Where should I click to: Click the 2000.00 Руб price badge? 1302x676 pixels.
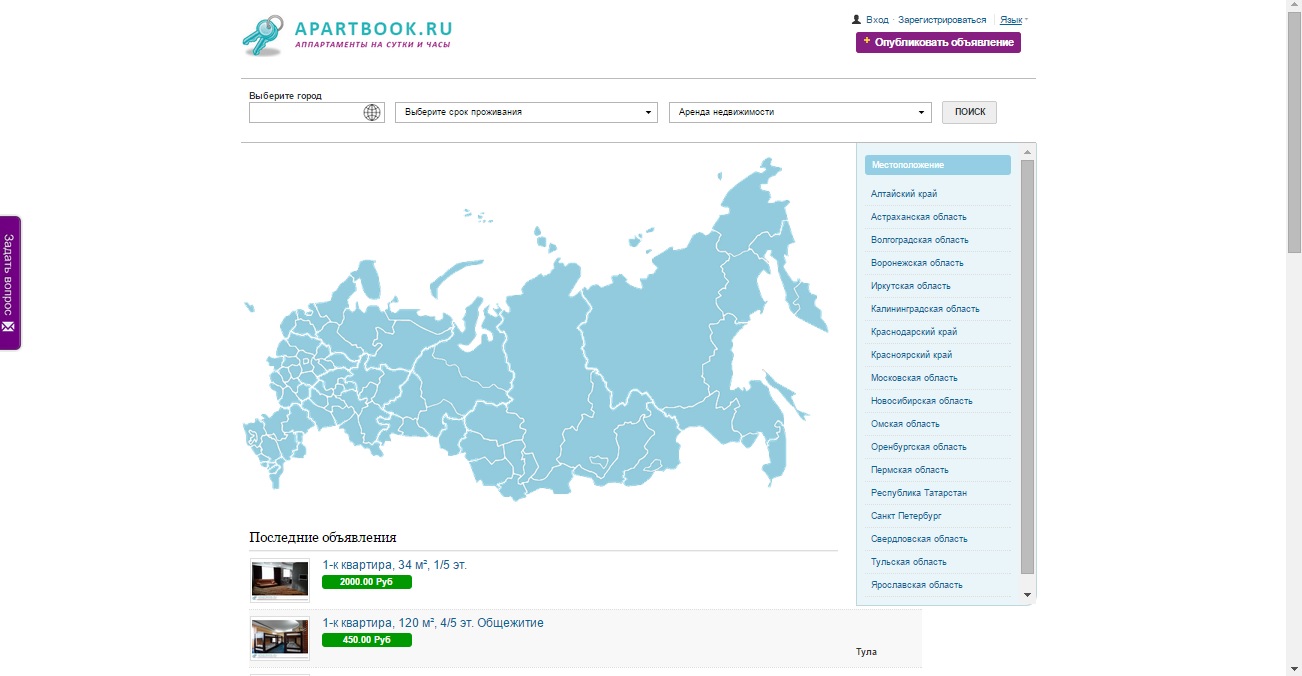pos(366,582)
